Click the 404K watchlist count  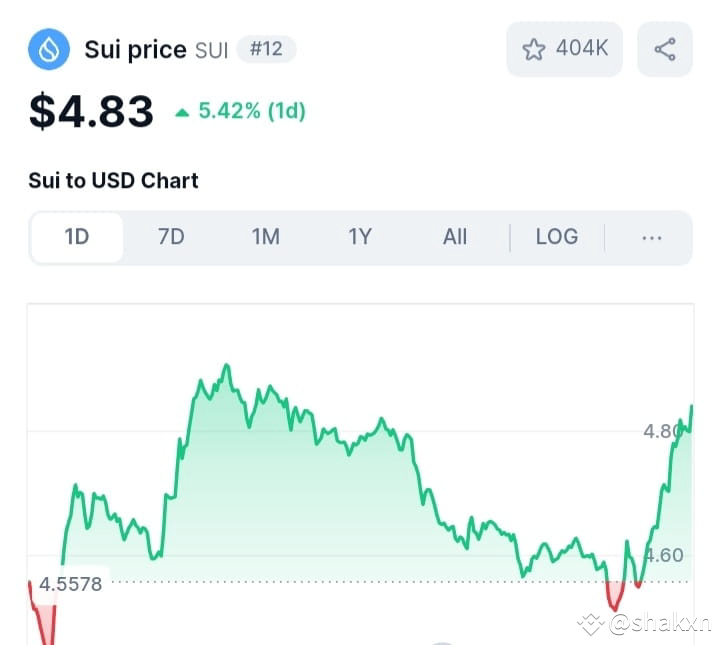tap(582, 48)
